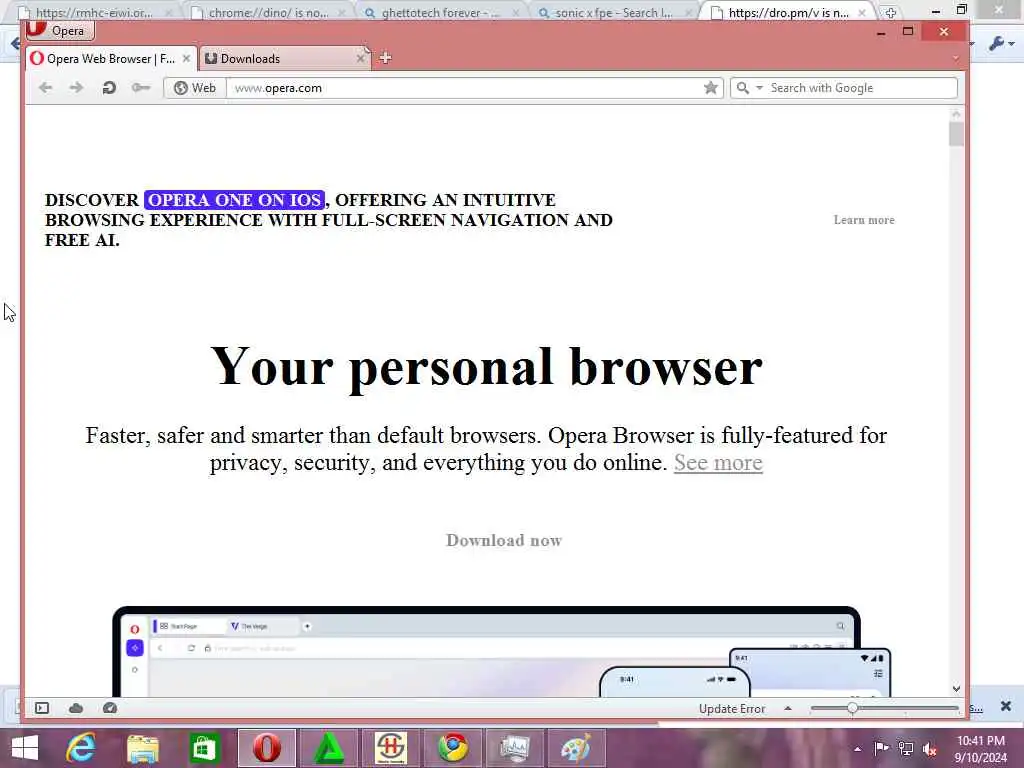The image size is (1024, 768).
Task: Switch to the Opera Web Browser tab
Action: 111,59
